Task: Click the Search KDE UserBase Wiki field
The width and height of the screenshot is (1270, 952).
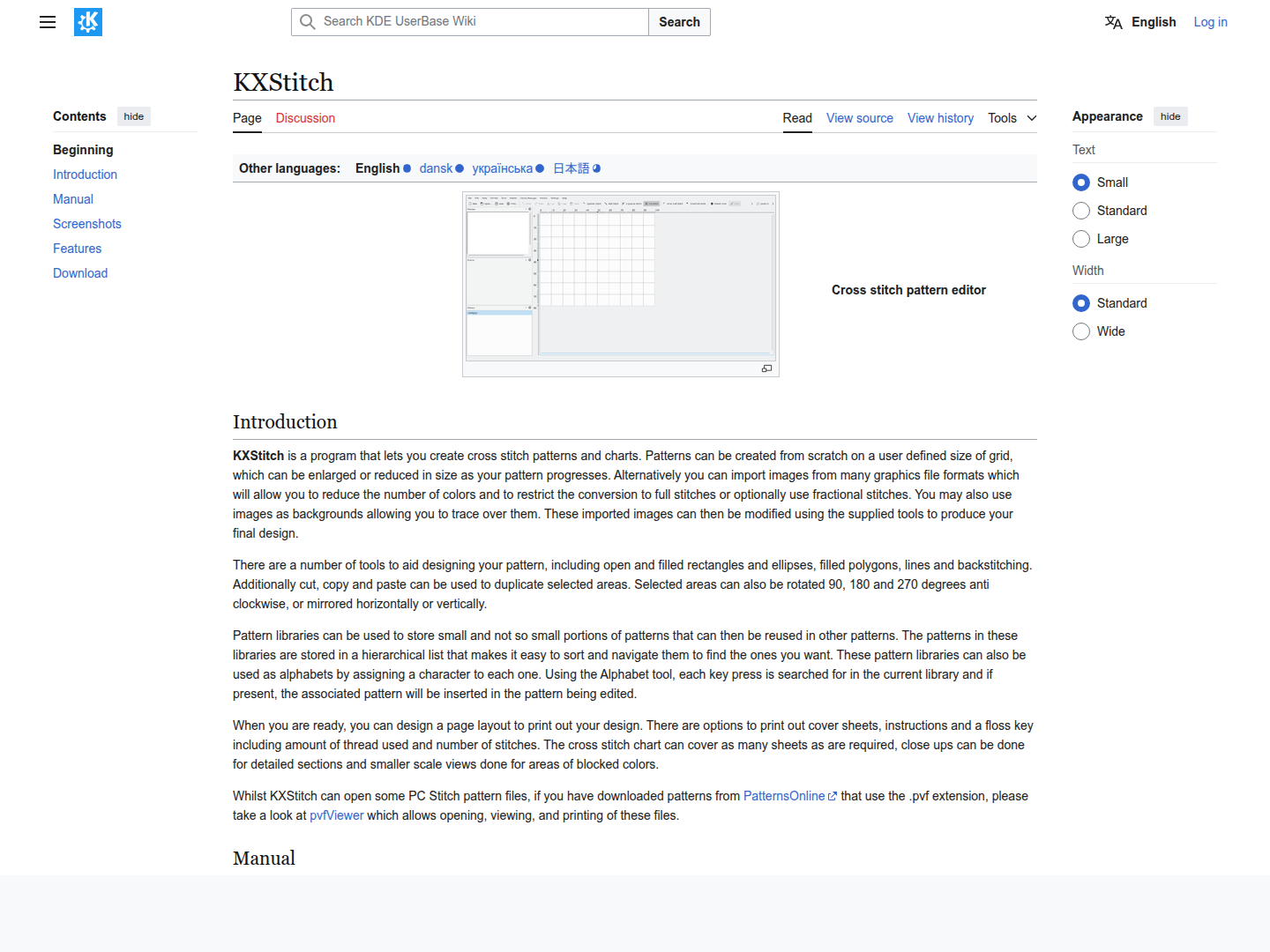Action: (x=470, y=22)
